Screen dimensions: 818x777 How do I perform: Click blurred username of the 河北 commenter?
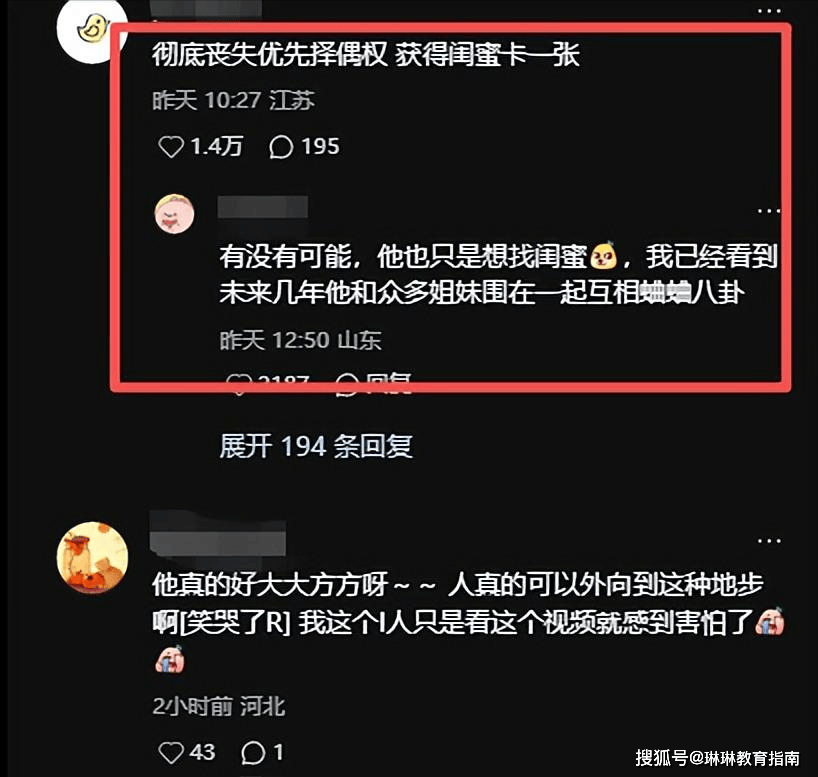[x=218, y=534]
